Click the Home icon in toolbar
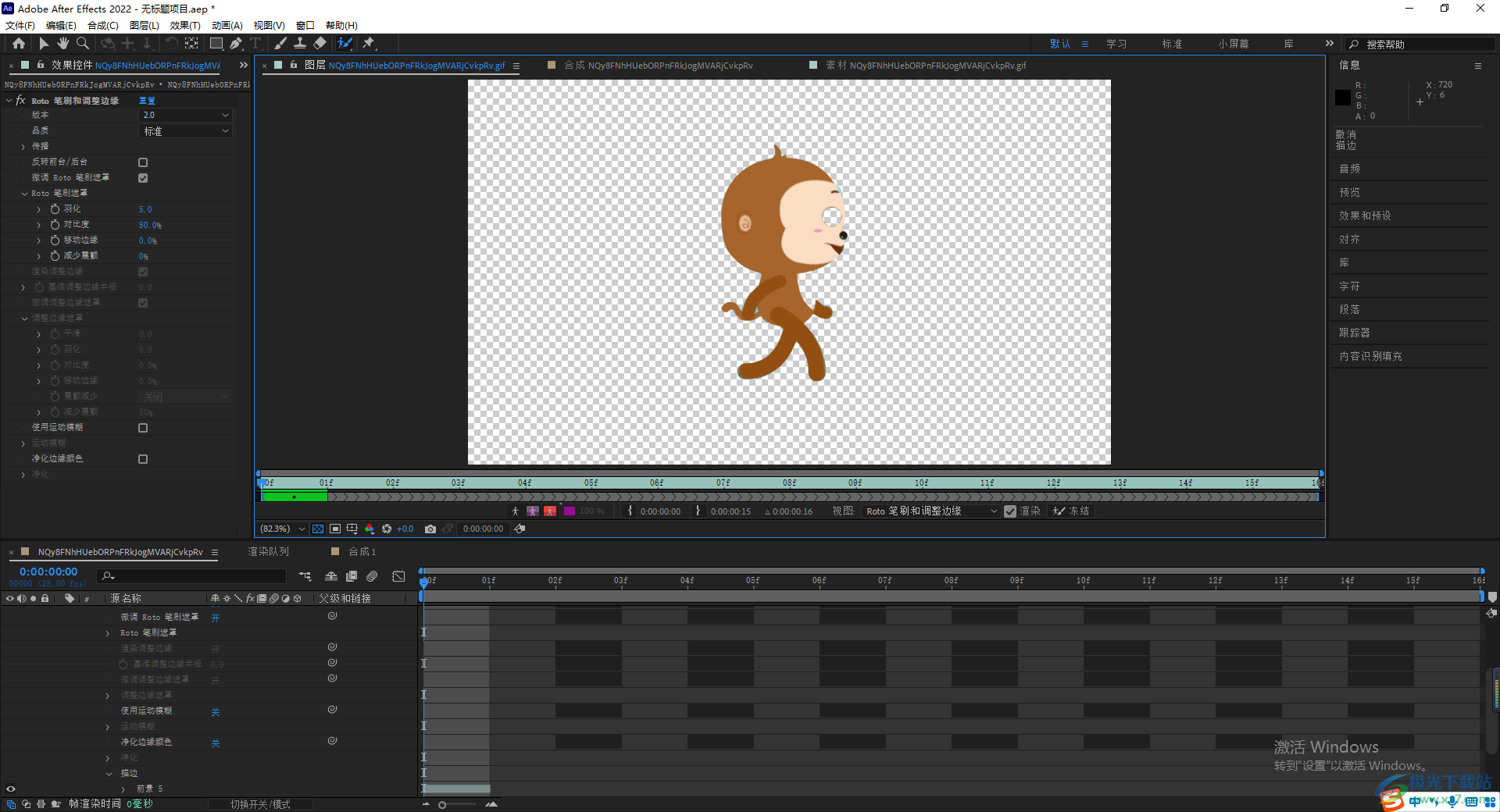Screen dimensions: 1500x812 coord(19,44)
